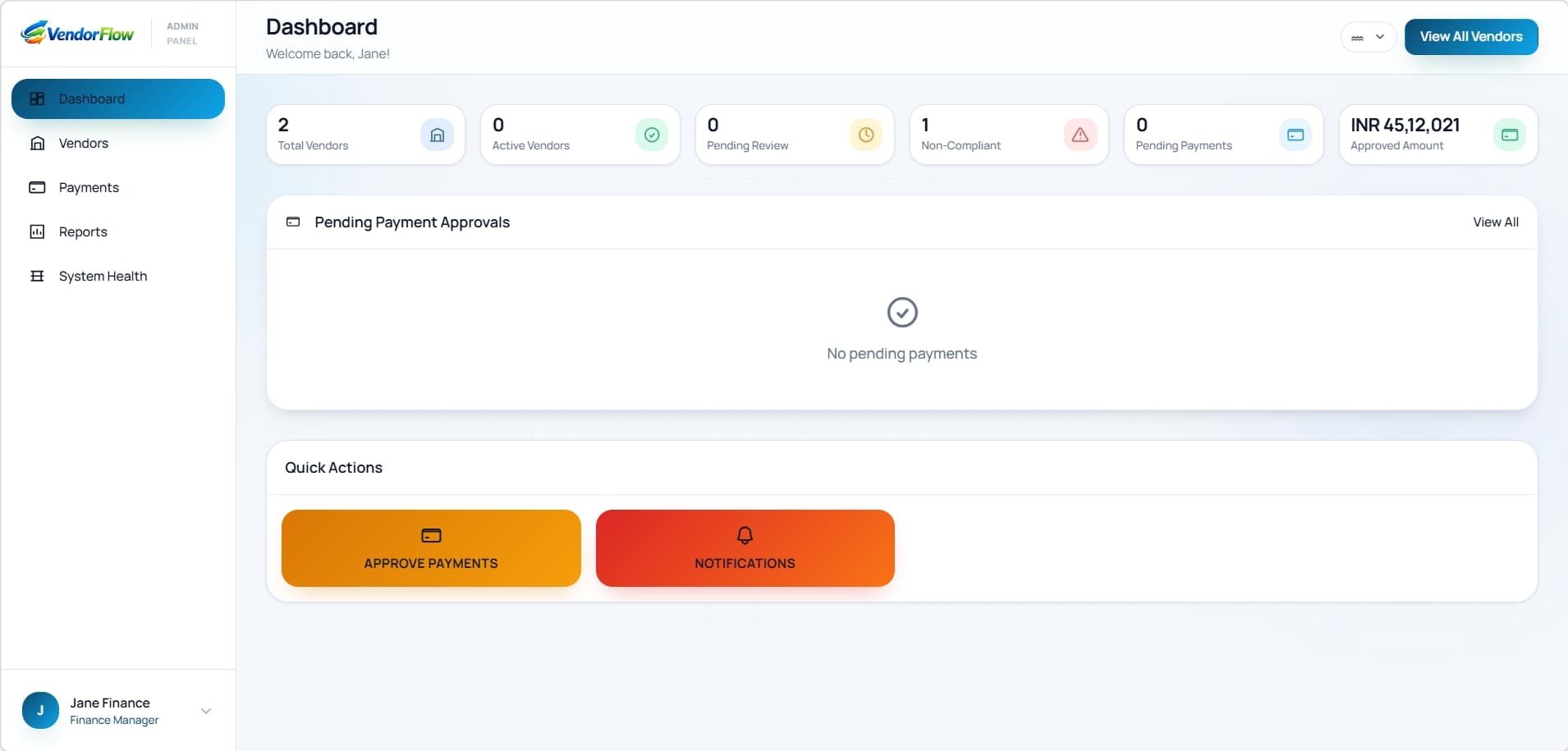Expand Jane Finance profile chevron
Screen dimensions: 1568x751
pyautogui.click(x=205, y=711)
